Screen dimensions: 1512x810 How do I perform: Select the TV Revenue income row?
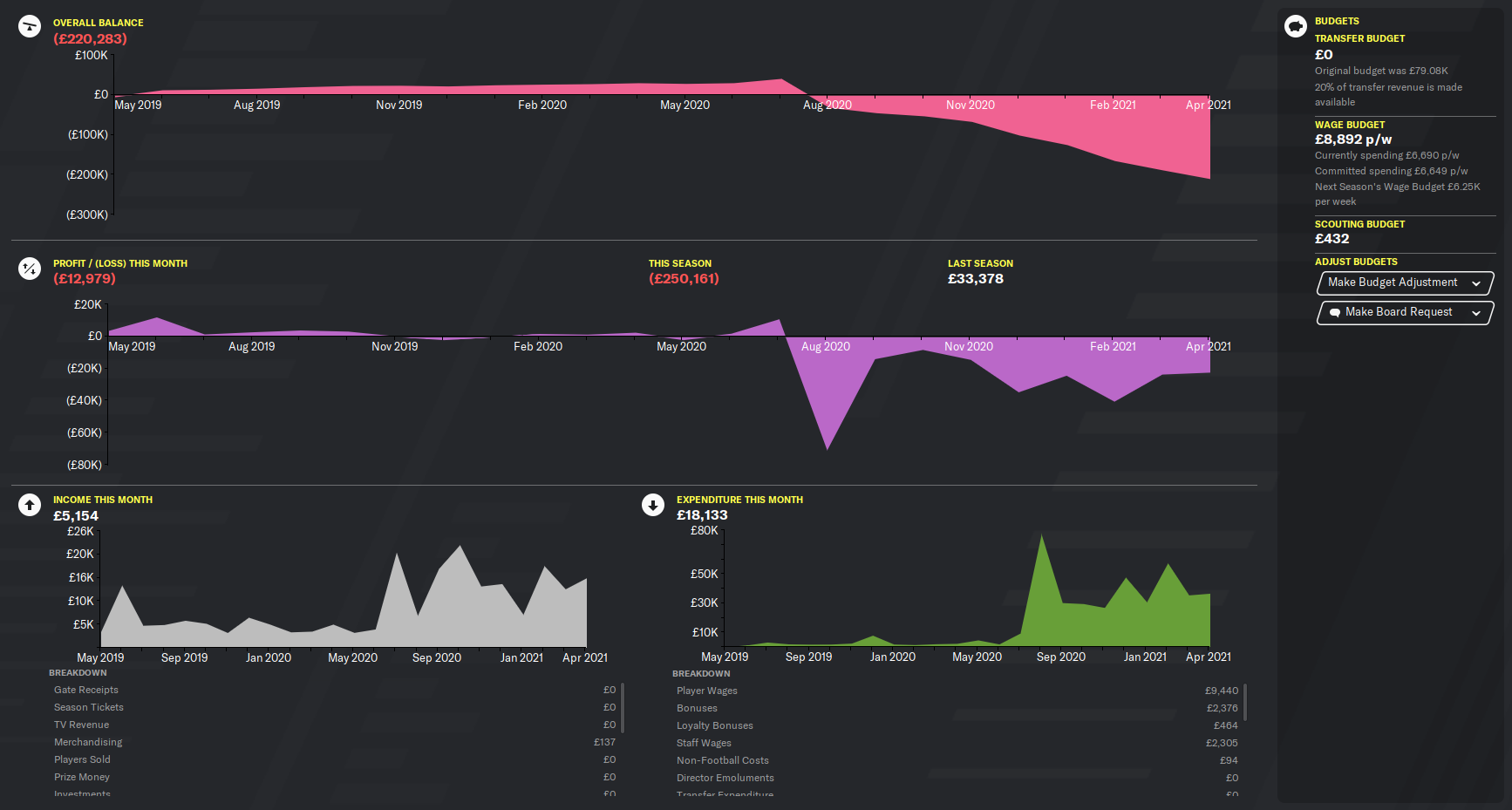pyautogui.click(x=335, y=725)
